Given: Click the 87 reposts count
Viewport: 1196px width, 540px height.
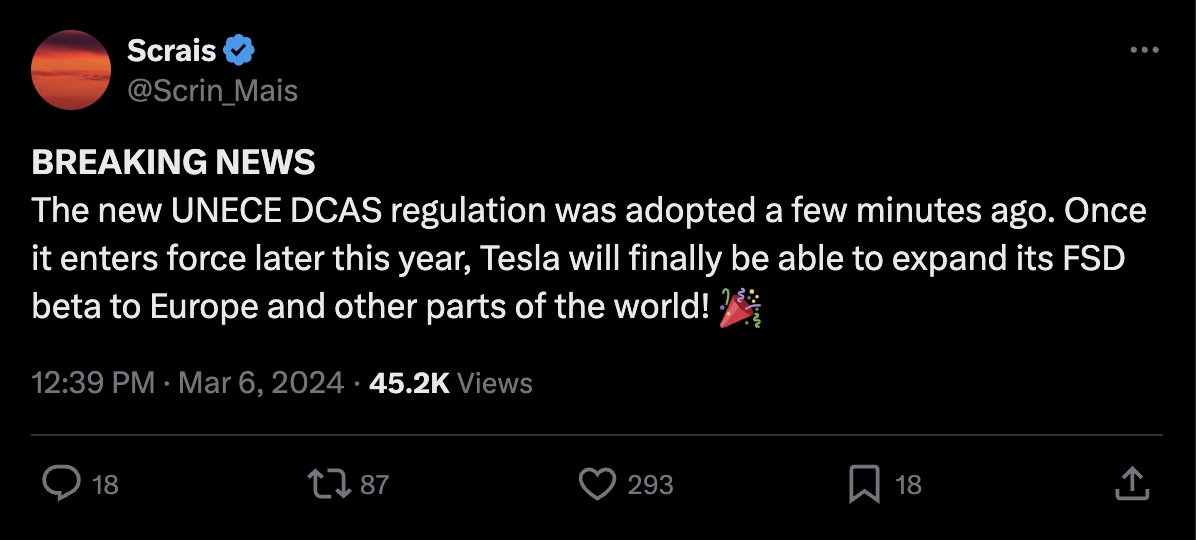Looking at the screenshot, I should tap(374, 485).
